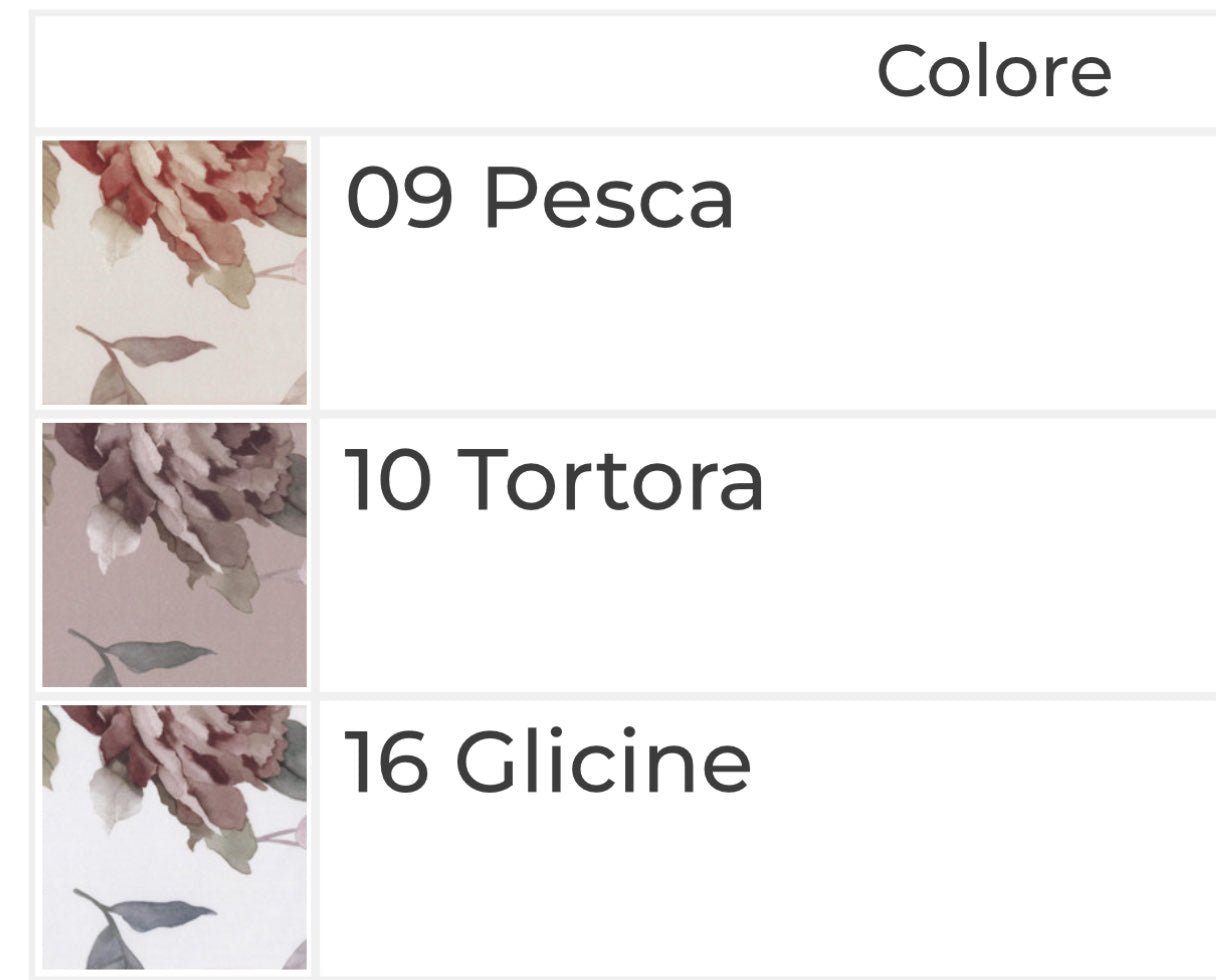This screenshot has height=980, width=1216.
Task: Click the word Glicine
Action: coord(603,762)
